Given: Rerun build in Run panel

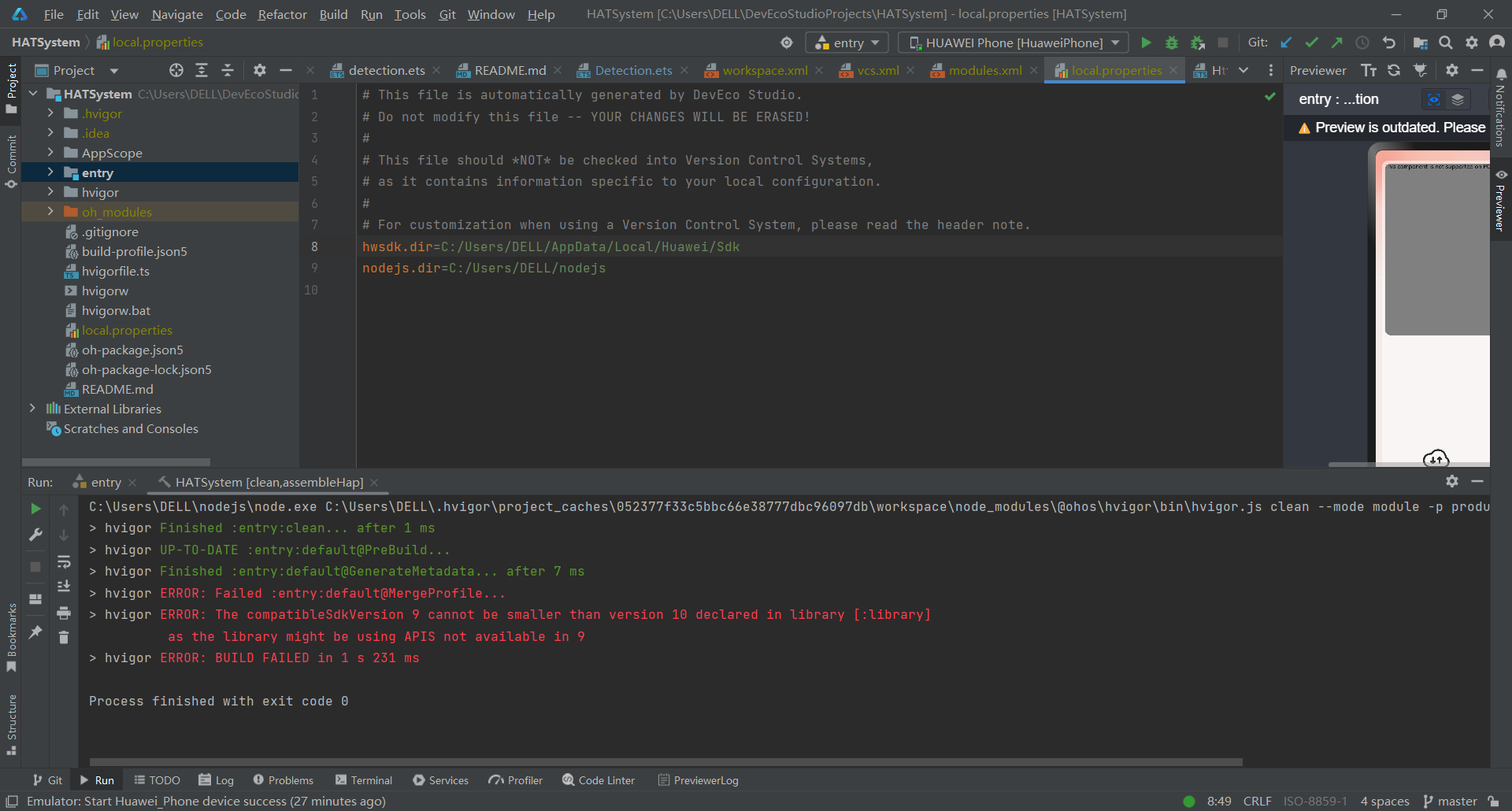Looking at the screenshot, I should (35, 509).
